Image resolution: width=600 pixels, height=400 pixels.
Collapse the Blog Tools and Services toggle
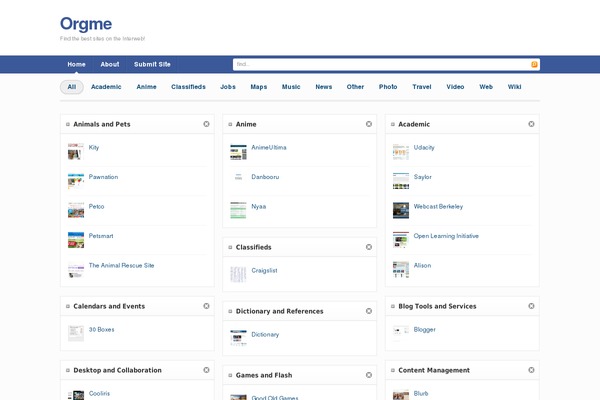point(393,306)
